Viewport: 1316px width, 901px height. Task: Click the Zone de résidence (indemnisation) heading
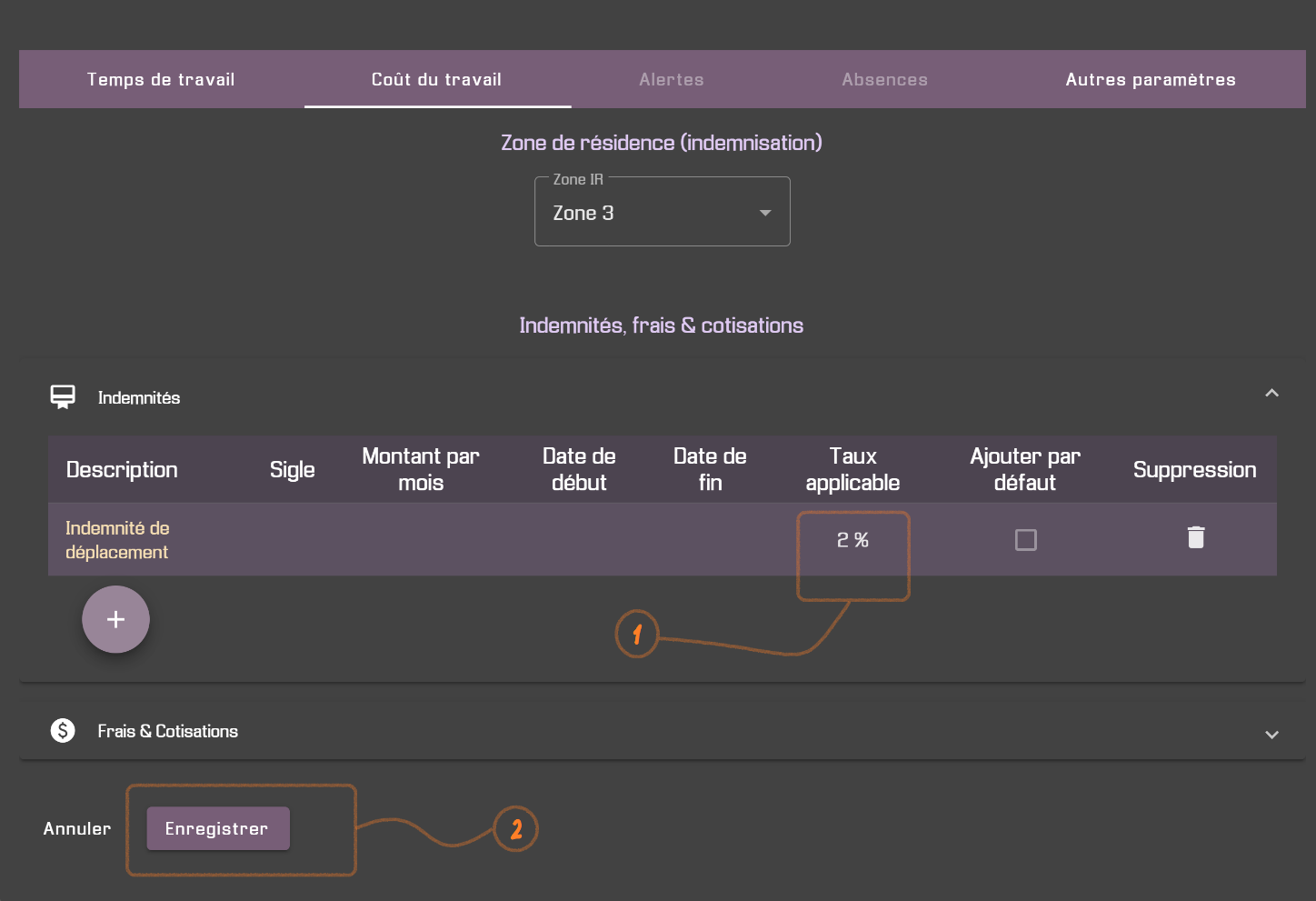pos(662,143)
